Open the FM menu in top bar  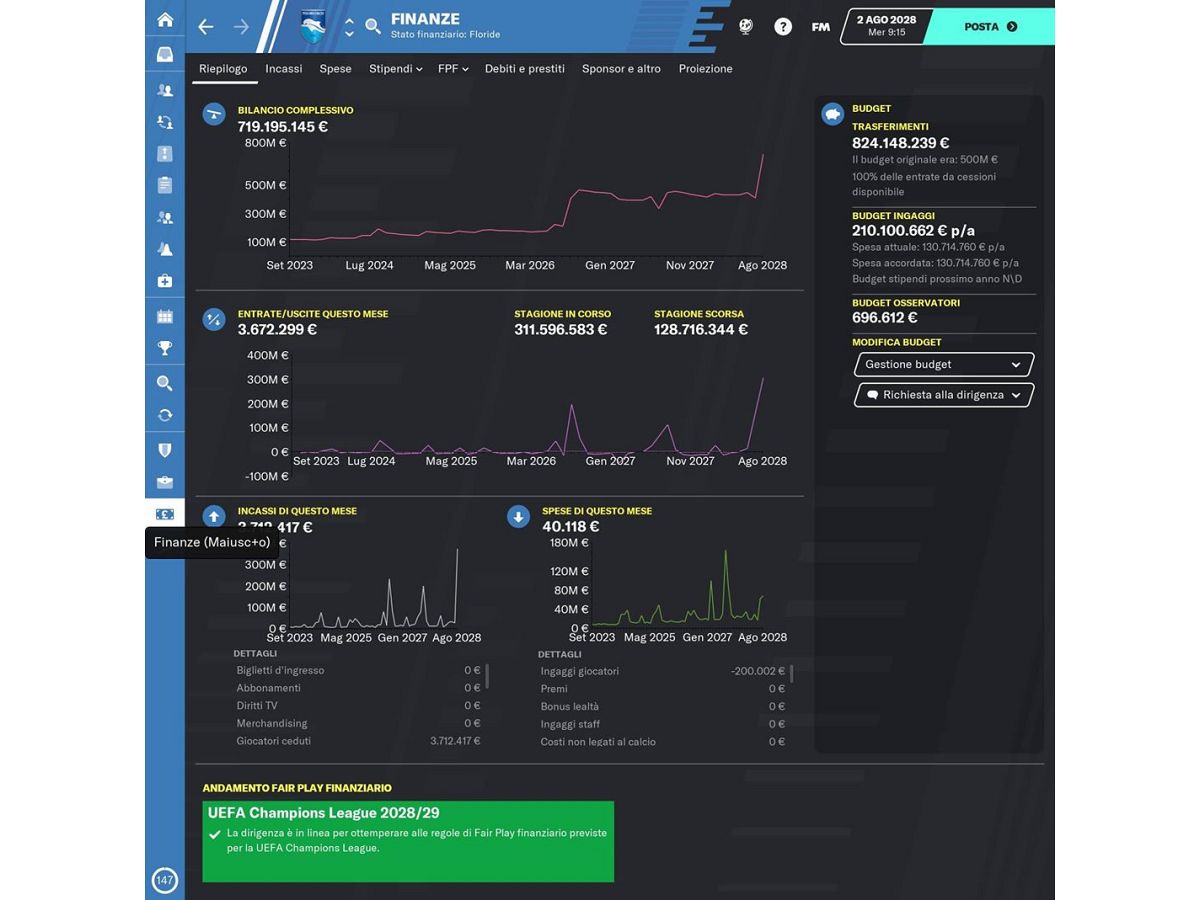coord(820,27)
